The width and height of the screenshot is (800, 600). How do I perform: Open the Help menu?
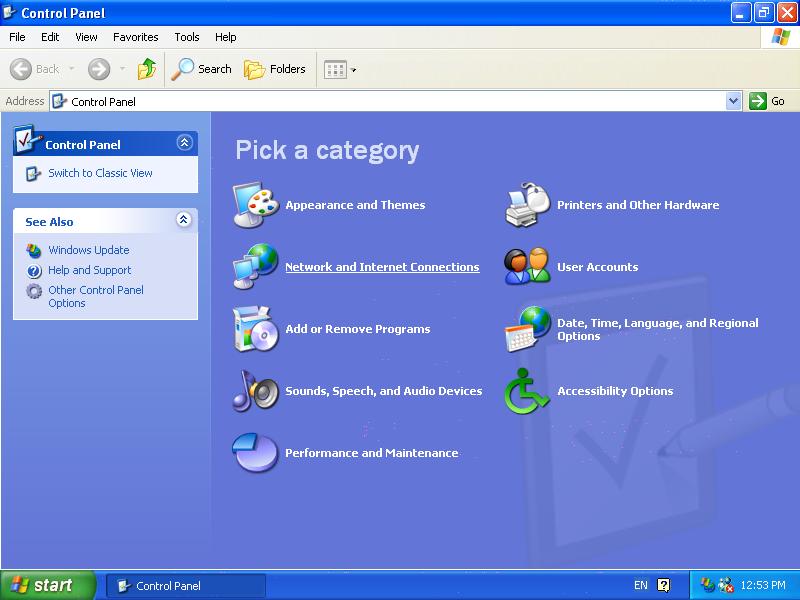226,37
